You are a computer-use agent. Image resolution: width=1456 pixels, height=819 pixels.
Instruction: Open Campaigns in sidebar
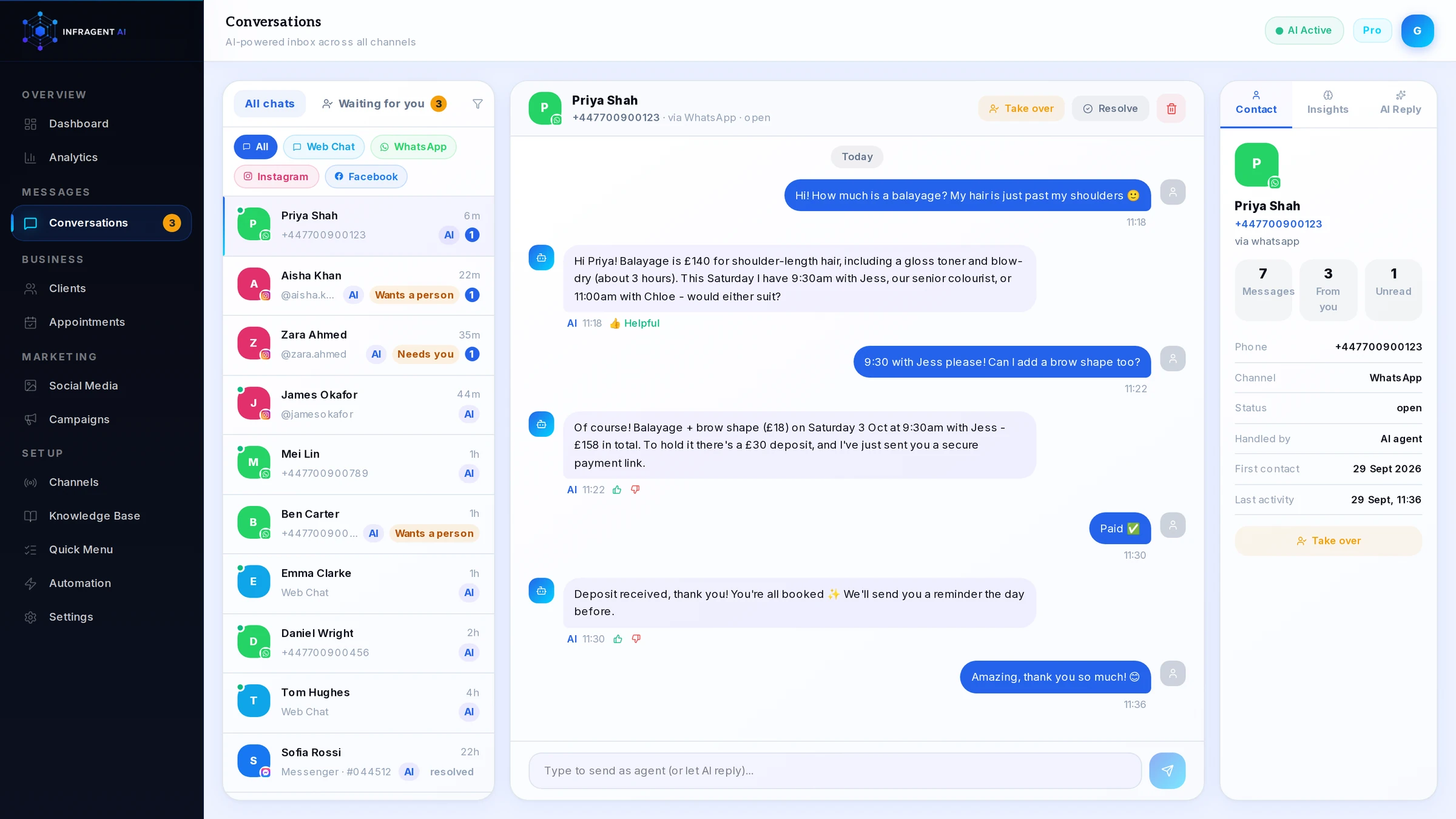click(101, 419)
